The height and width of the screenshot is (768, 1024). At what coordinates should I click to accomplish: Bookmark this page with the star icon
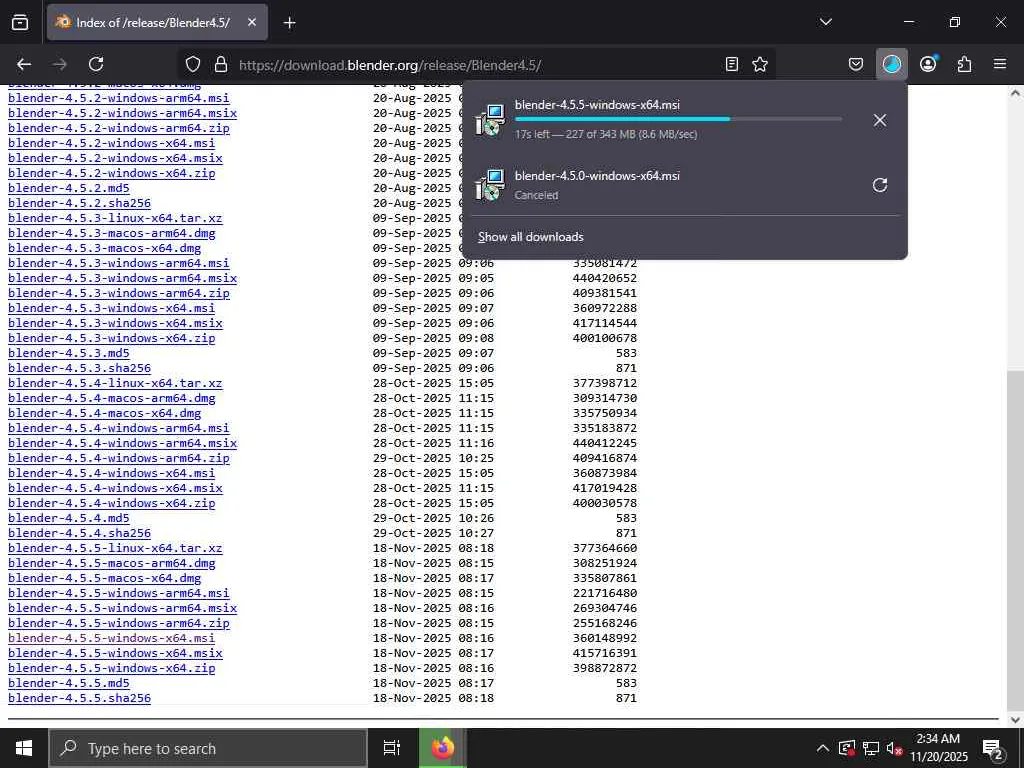pyautogui.click(x=760, y=64)
